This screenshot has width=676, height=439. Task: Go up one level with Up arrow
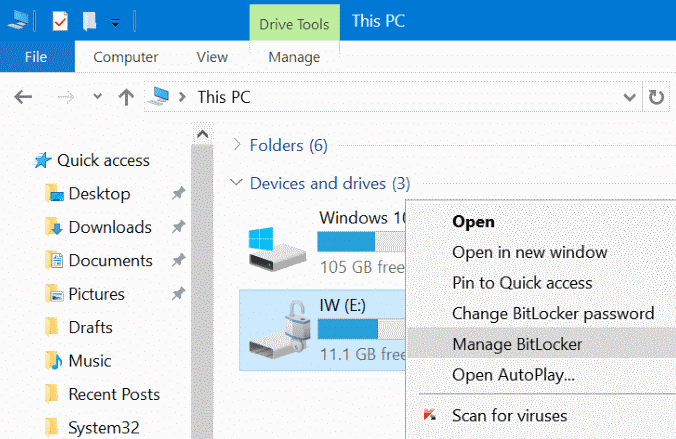[126, 97]
